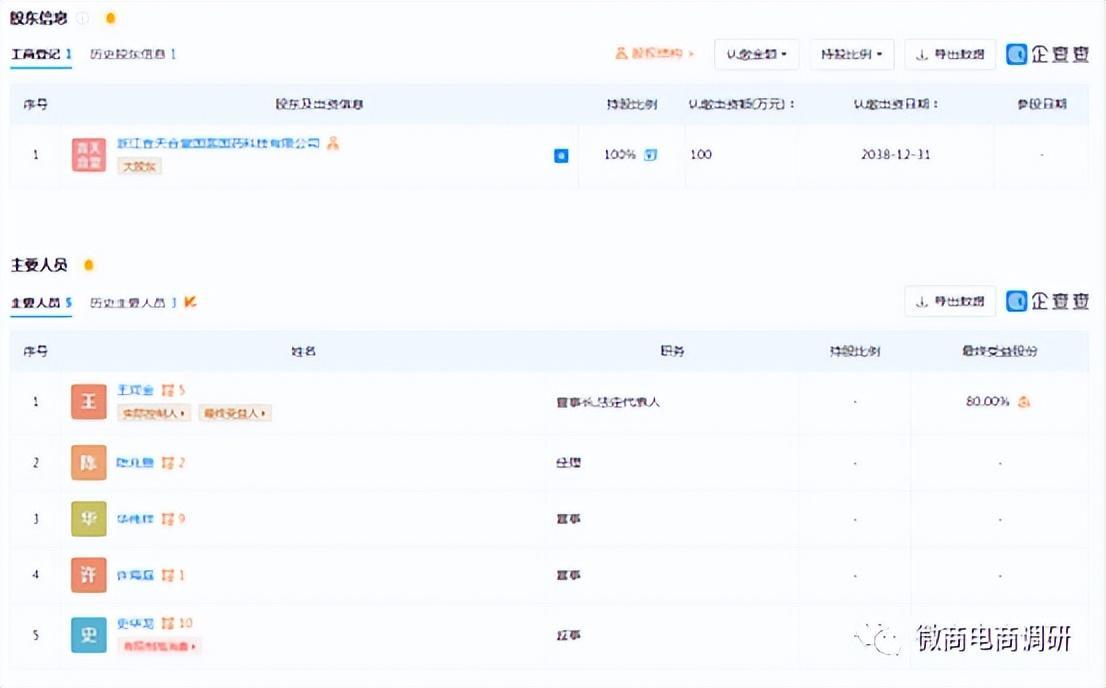This screenshot has width=1106, height=688.
Task: Click the info icon next to 股东信息
Action: tap(83, 18)
